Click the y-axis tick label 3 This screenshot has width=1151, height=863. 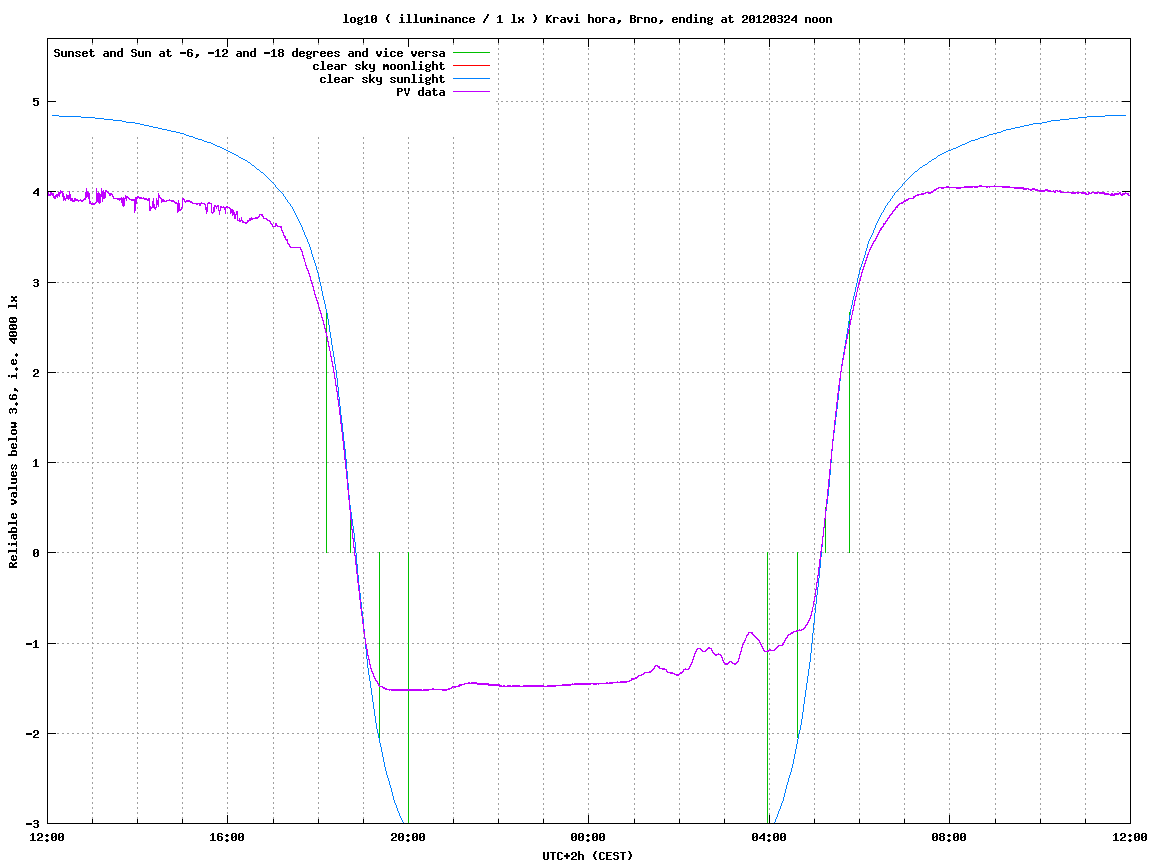[x=36, y=283]
